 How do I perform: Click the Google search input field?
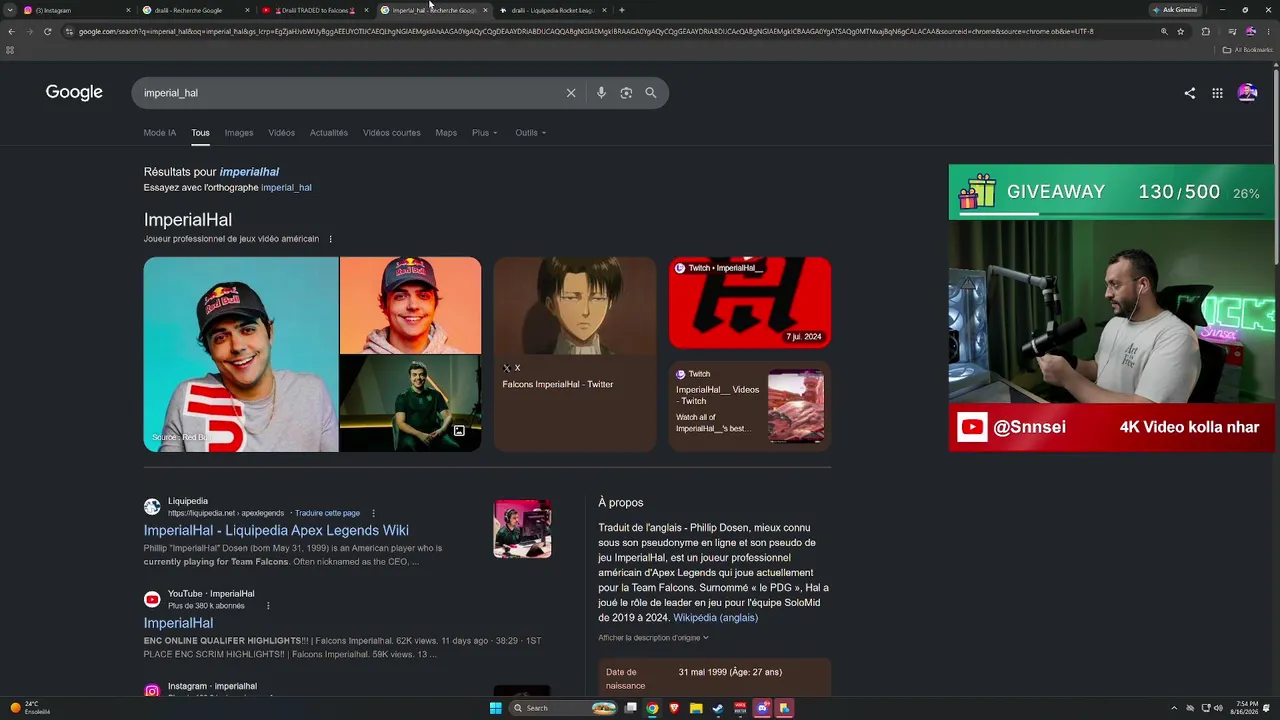[350, 93]
